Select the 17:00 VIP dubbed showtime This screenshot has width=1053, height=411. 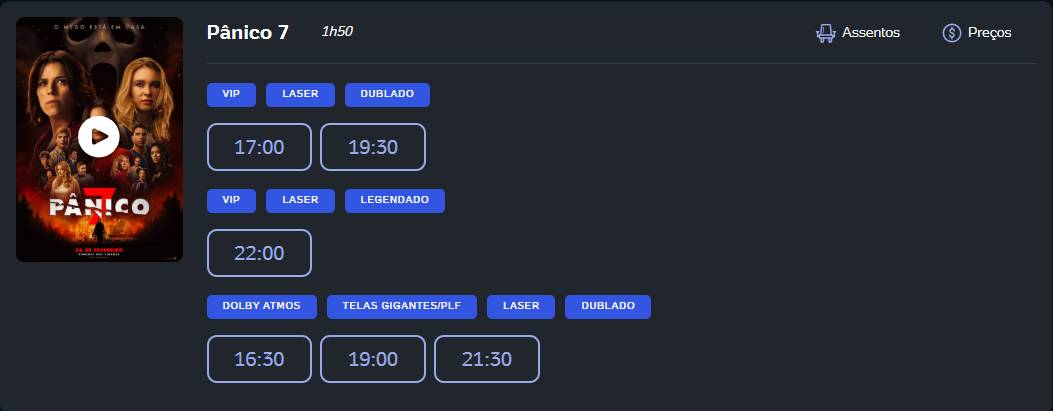(259, 147)
